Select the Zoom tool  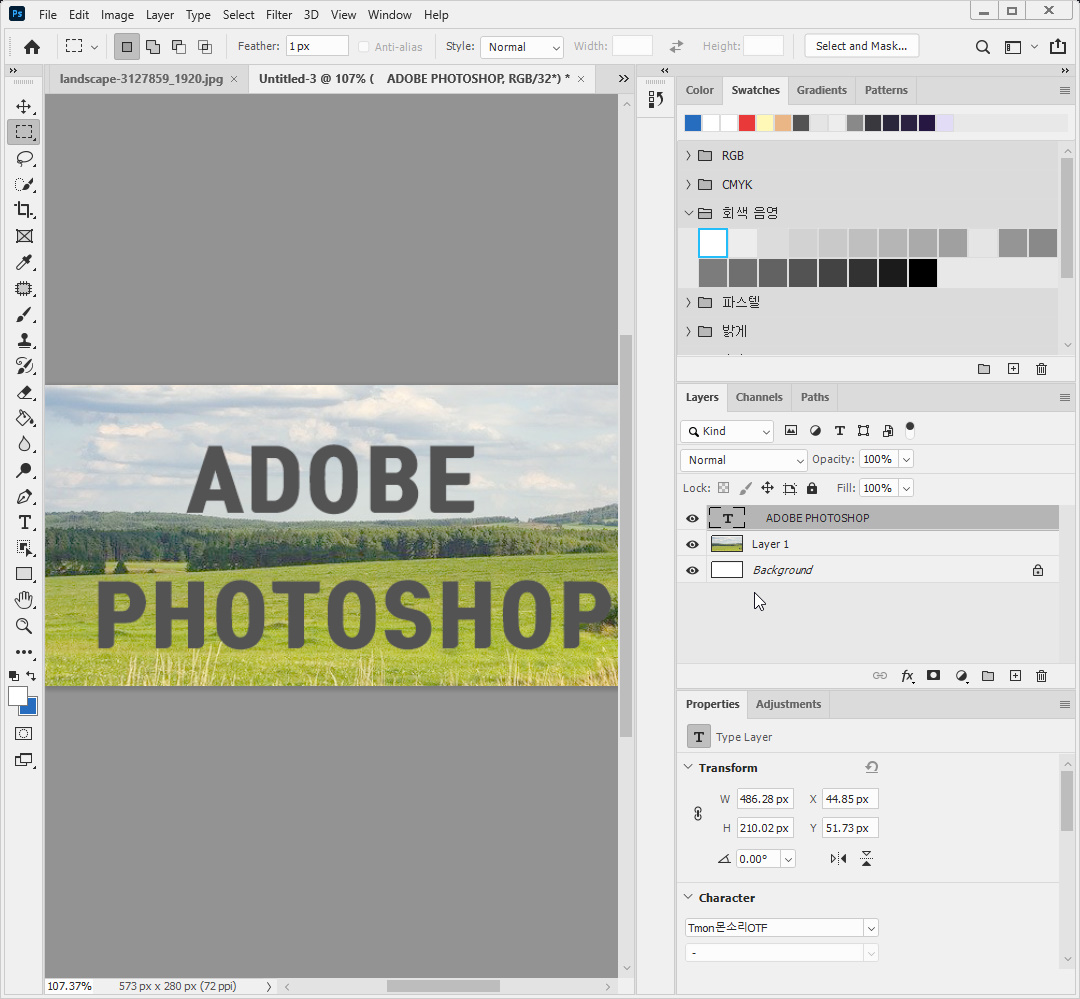[x=24, y=626]
